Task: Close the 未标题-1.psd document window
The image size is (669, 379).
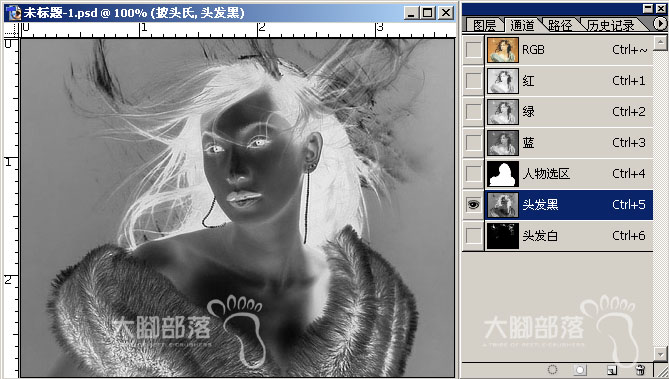Action: [446, 13]
